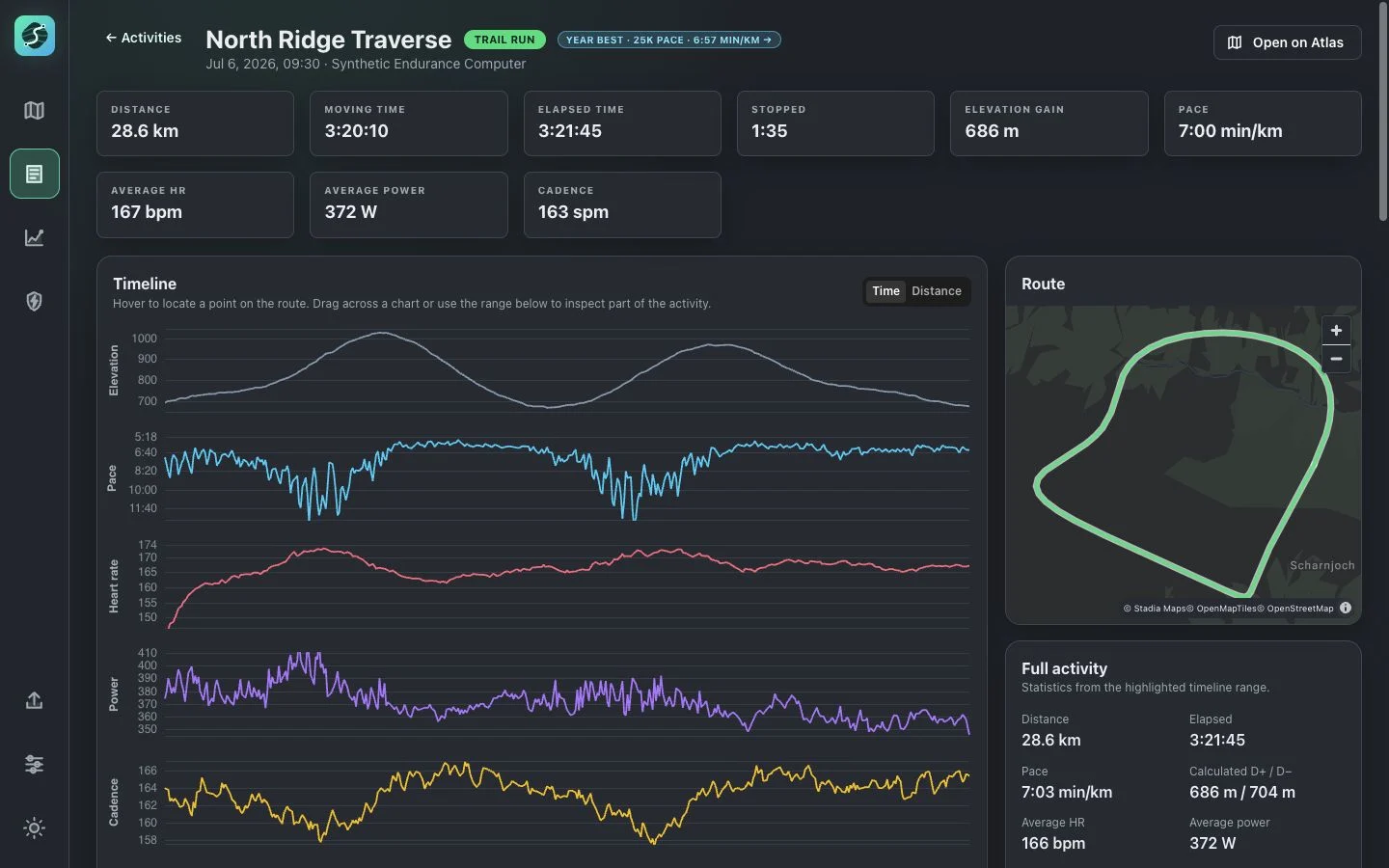This screenshot has width=1389, height=868.
Task: Go back to Activities
Action: (143, 38)
